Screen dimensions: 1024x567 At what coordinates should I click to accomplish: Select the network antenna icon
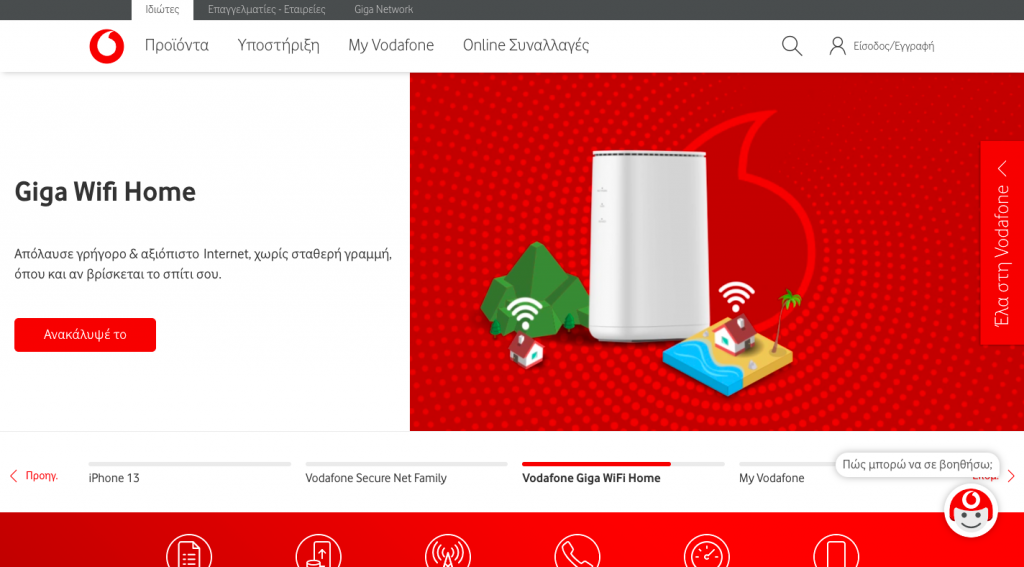[447, 551]
